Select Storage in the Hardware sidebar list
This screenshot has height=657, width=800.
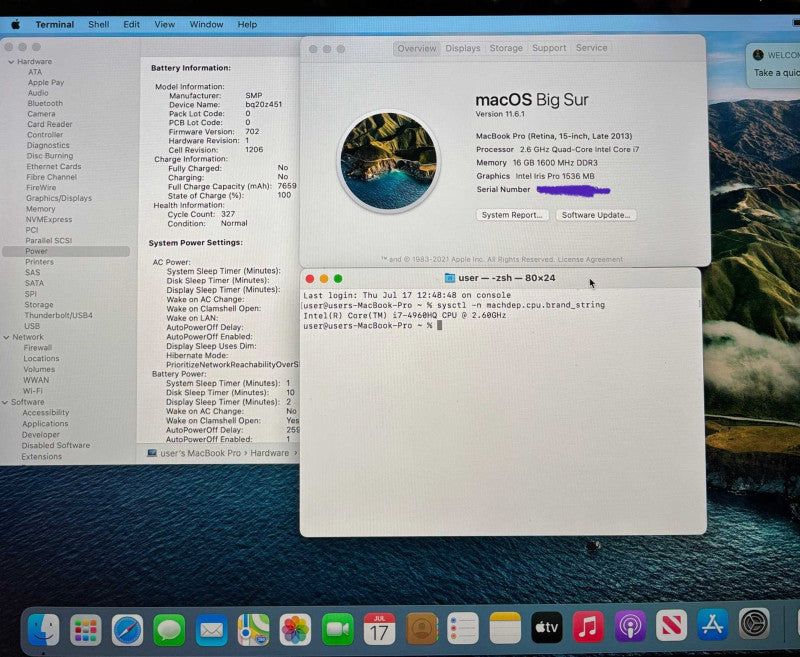point(39,305)
